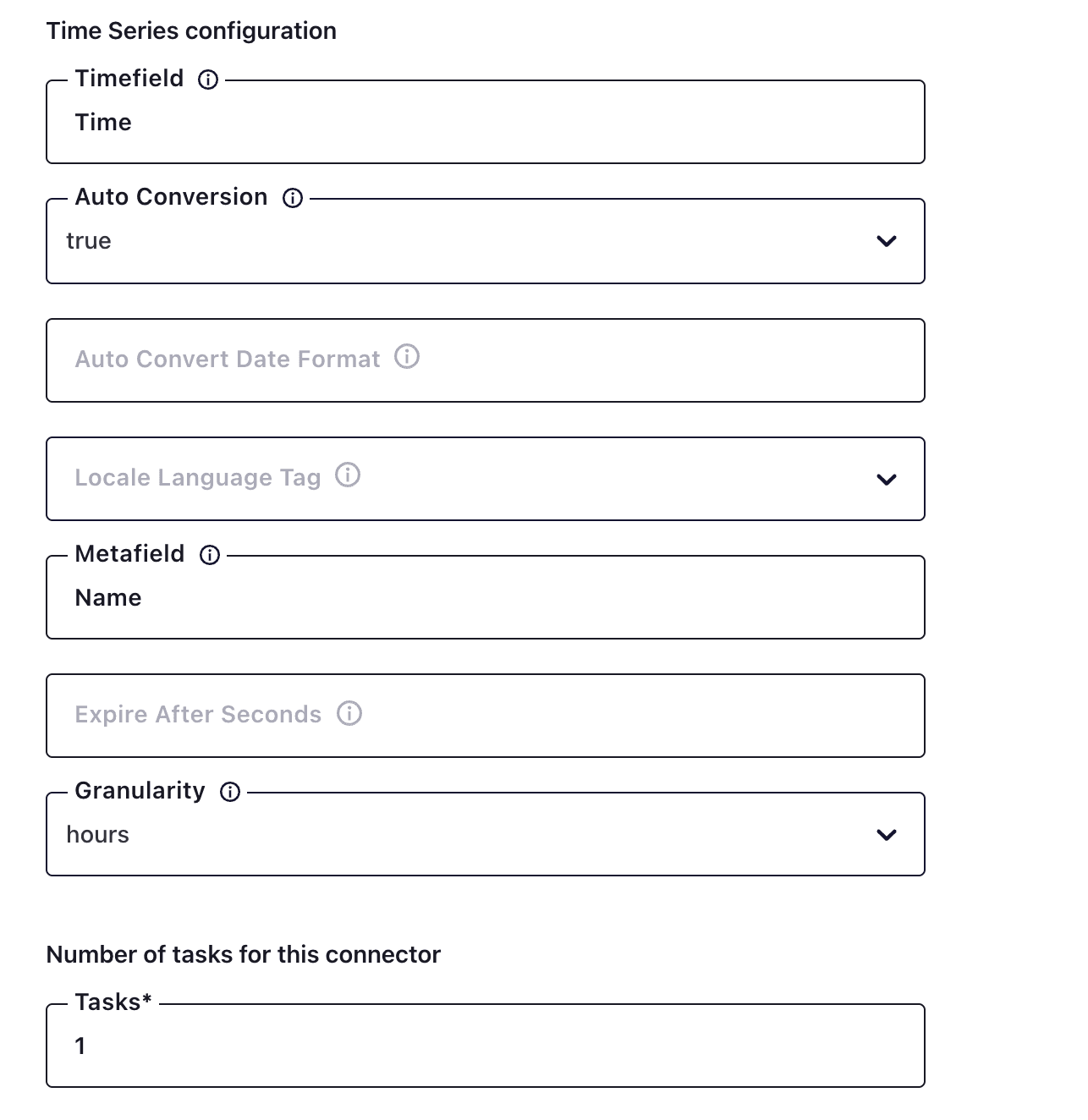Show the Auto Conversion info tooltip icon
The width and height of the screenshot is (1088, 1120).
click(x=293, y=198)
